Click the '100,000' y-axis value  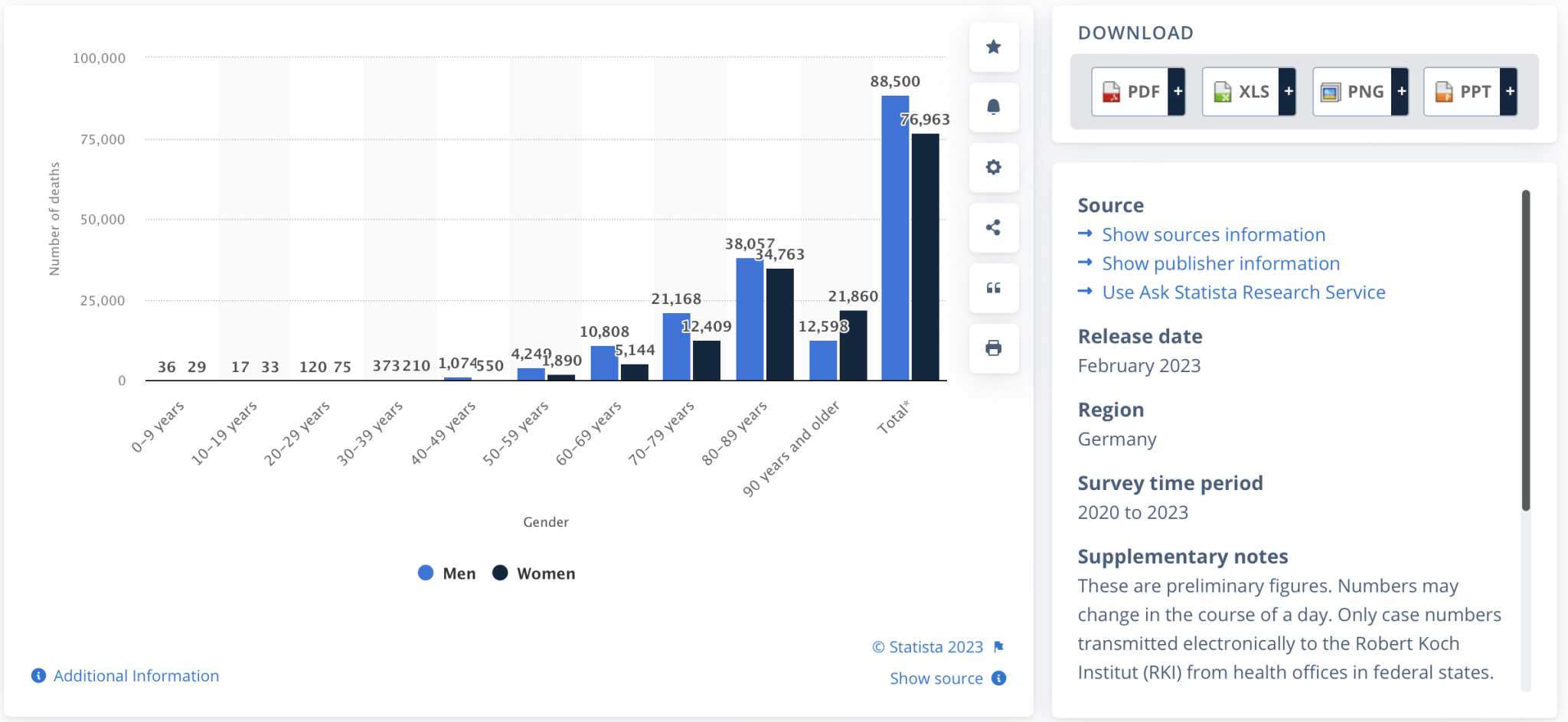99,58
